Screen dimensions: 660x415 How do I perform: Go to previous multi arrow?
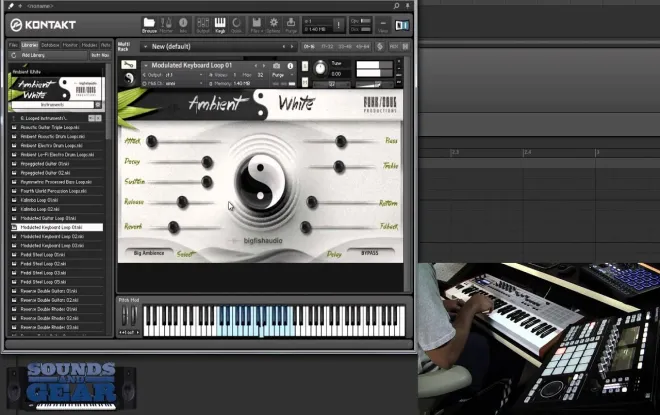click(x=284, y=46)
